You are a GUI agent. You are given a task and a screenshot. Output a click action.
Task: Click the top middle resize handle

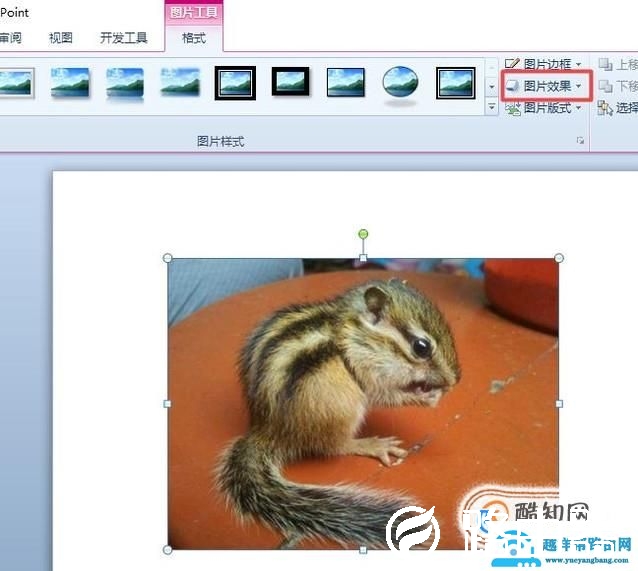tap(363, 258)
